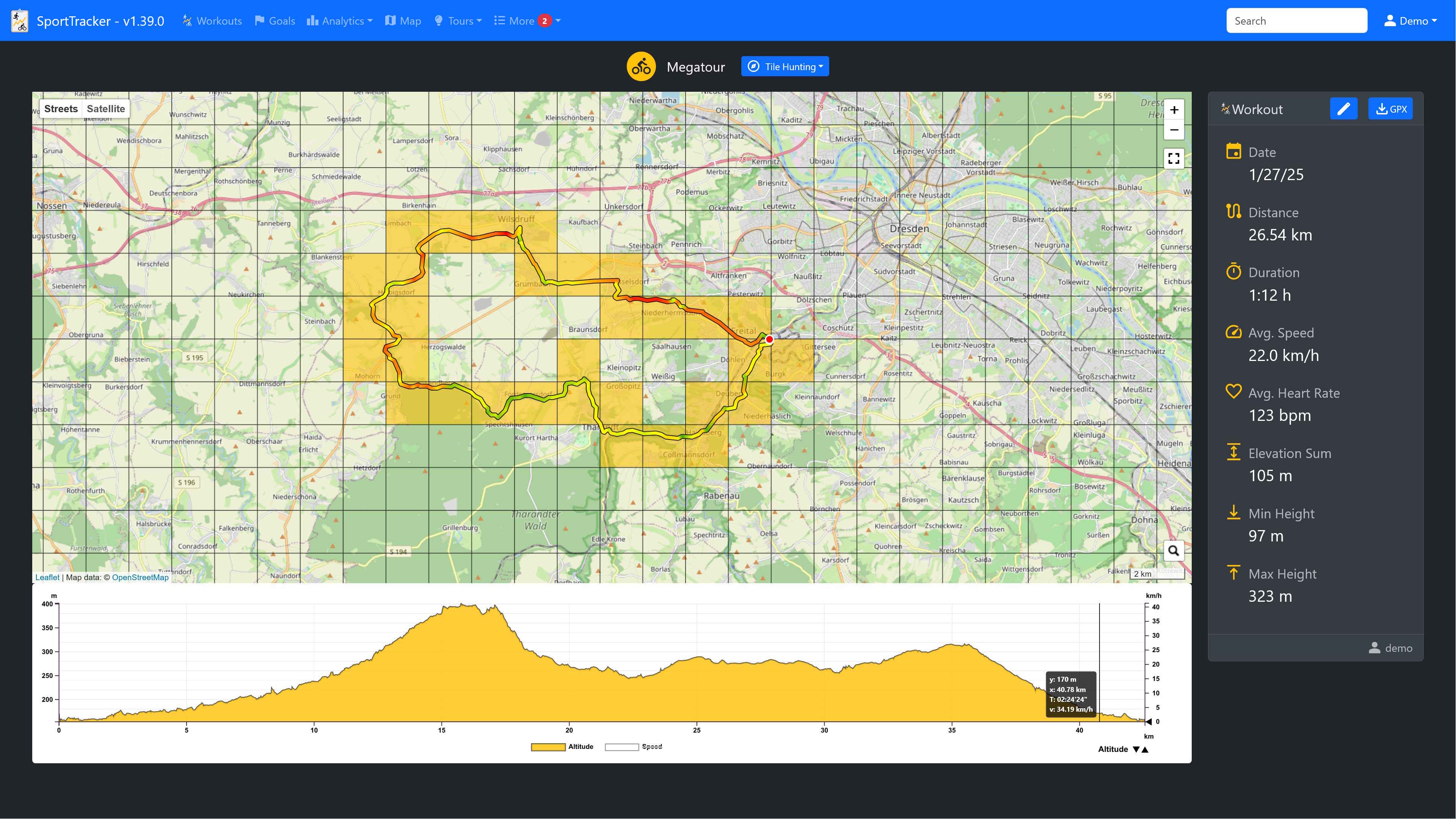Open the Goals page
Image resolution: width=1456 pixels, height=819 pixels.
[275, 21]
